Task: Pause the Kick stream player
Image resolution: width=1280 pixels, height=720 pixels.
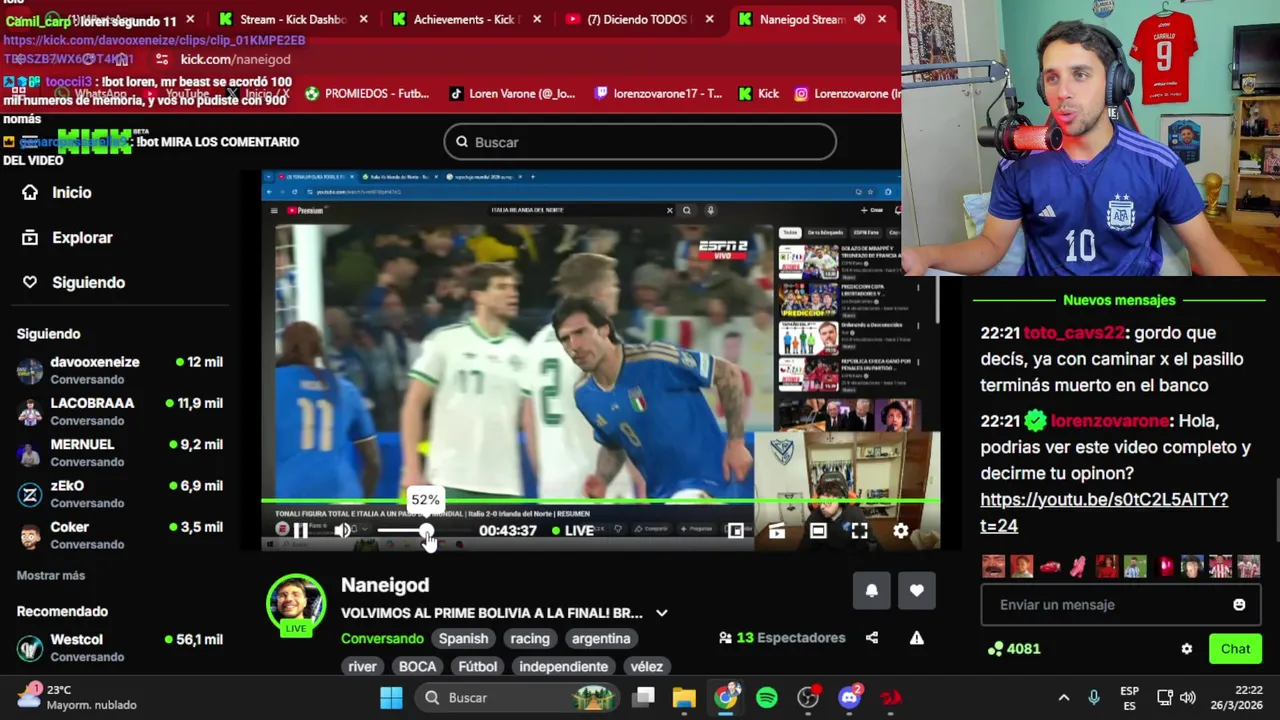Action: 300,531
